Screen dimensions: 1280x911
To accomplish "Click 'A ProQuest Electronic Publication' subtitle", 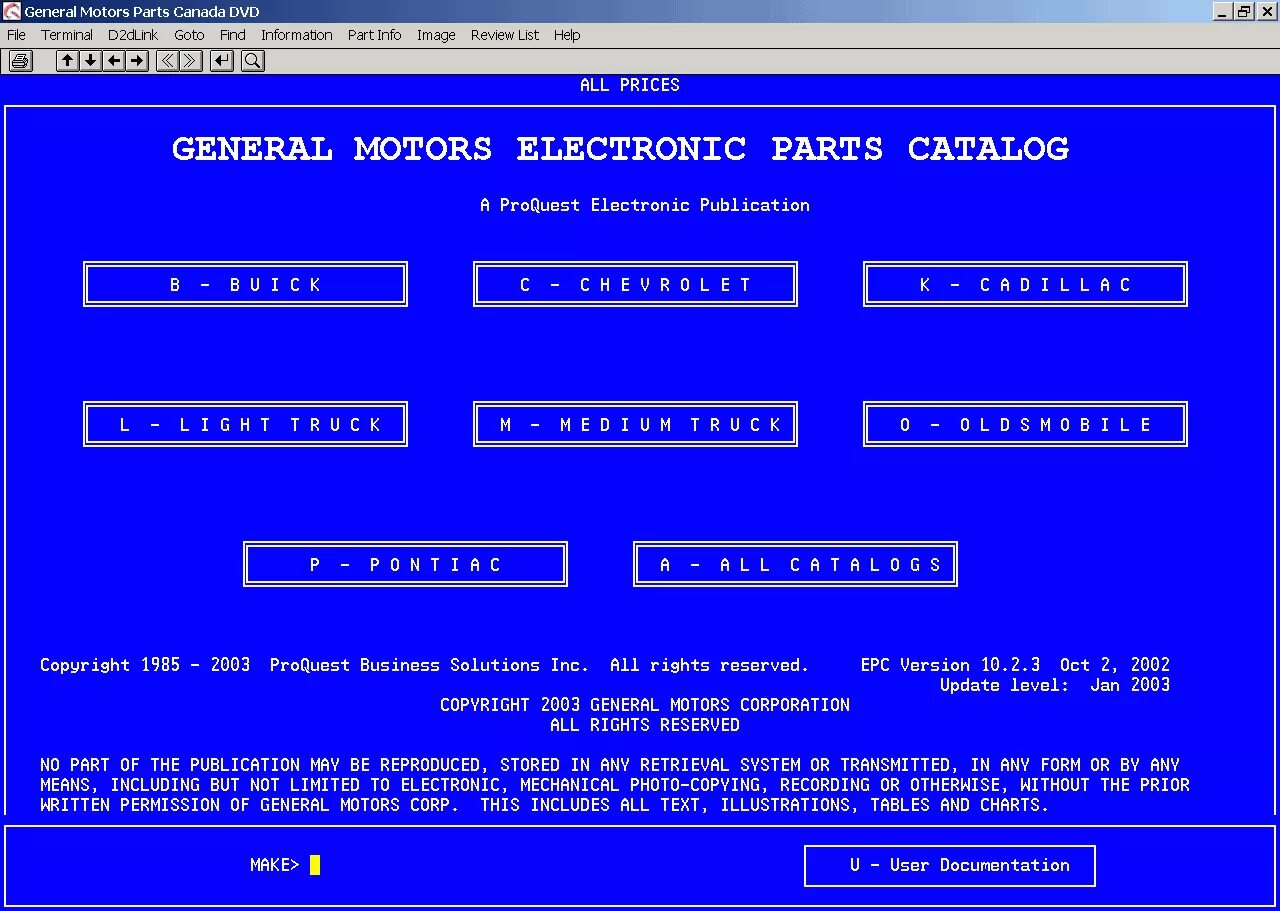I will pos(645,205).
